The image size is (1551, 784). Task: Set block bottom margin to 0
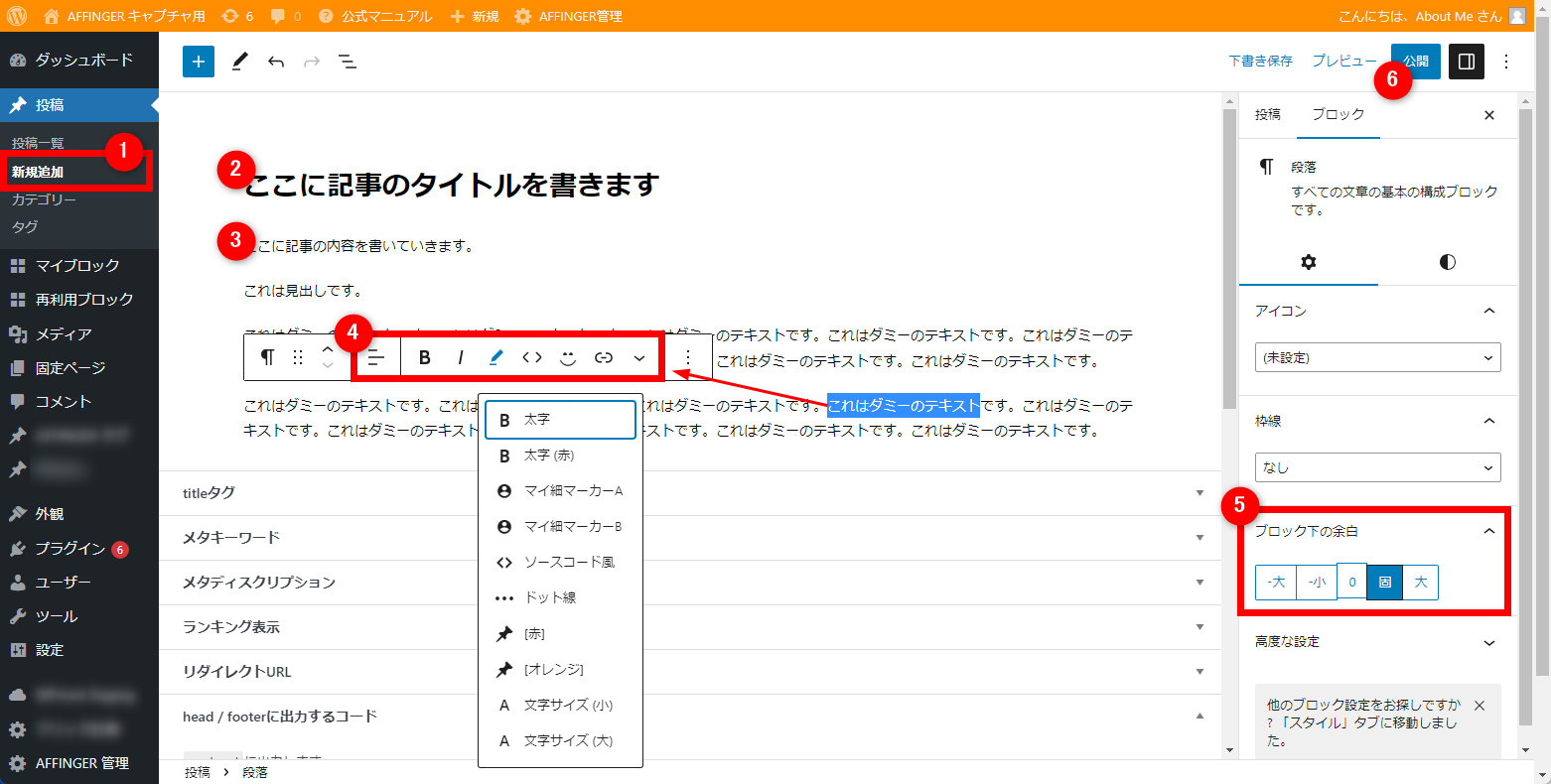point(1352,583)
